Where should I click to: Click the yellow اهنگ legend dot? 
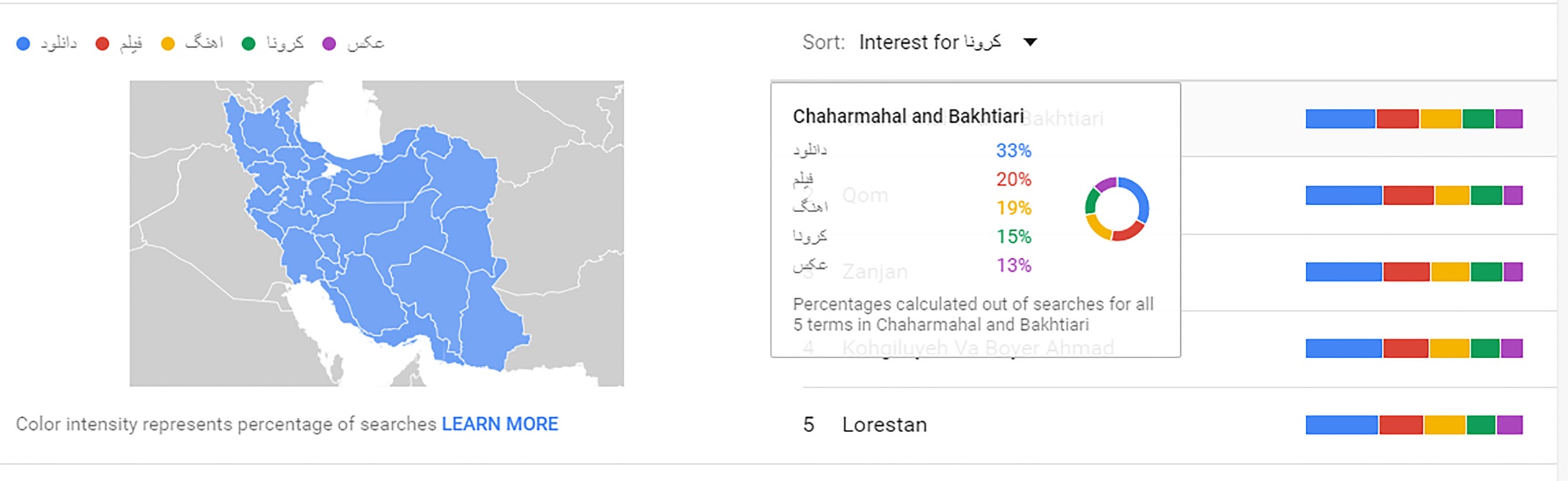(168, 44)
